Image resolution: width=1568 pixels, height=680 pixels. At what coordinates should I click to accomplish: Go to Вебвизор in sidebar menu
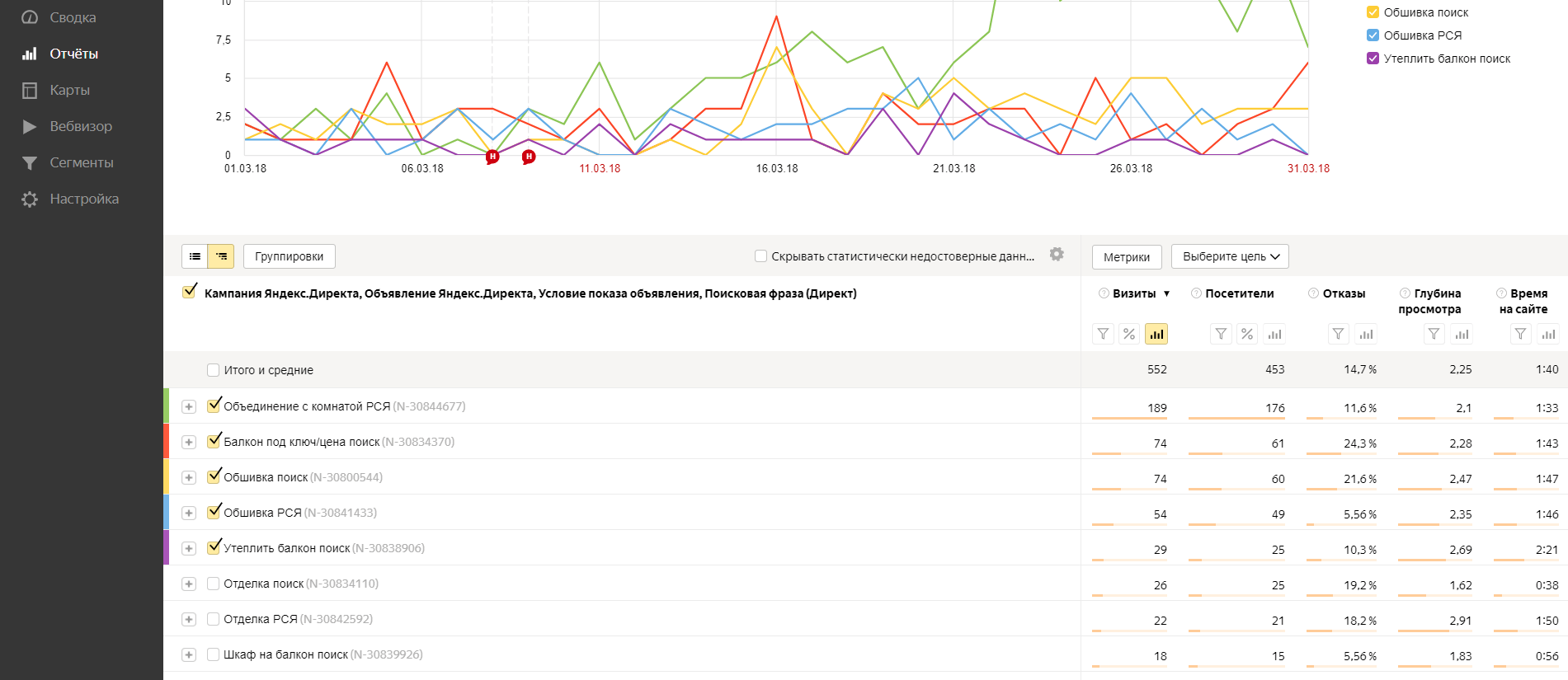[x=81, y=126]
